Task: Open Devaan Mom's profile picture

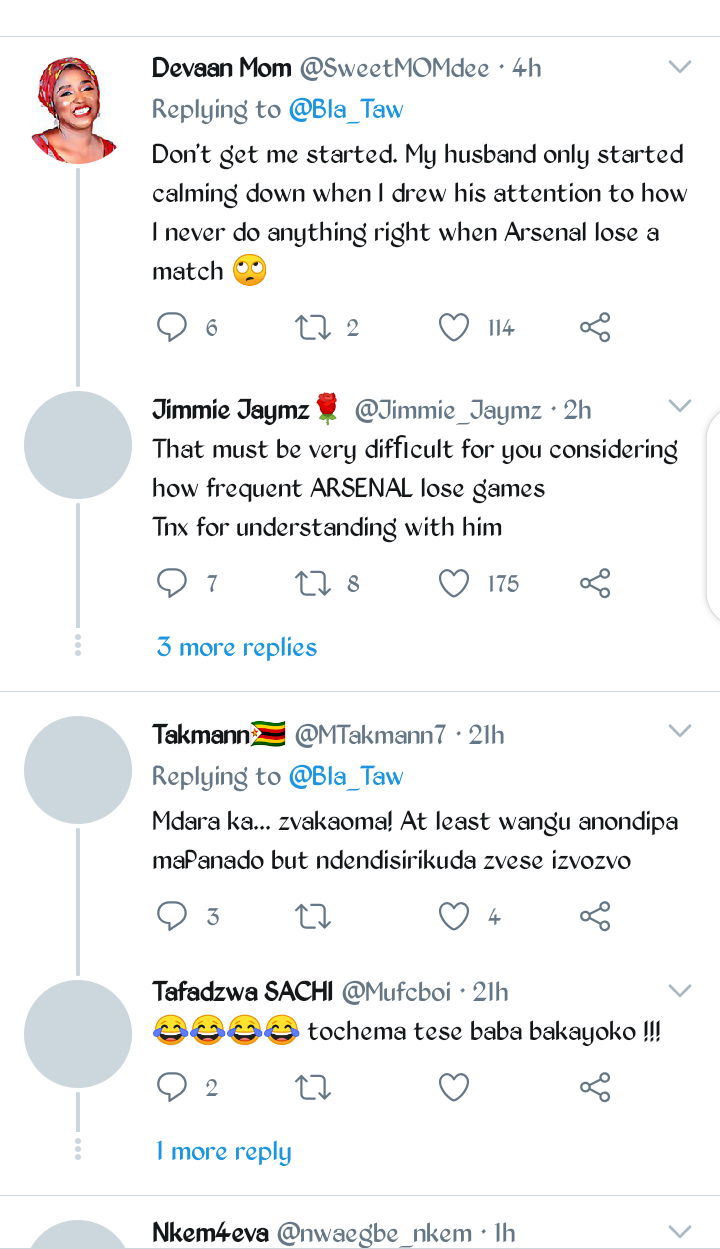Action: click(x=78, y=108)
